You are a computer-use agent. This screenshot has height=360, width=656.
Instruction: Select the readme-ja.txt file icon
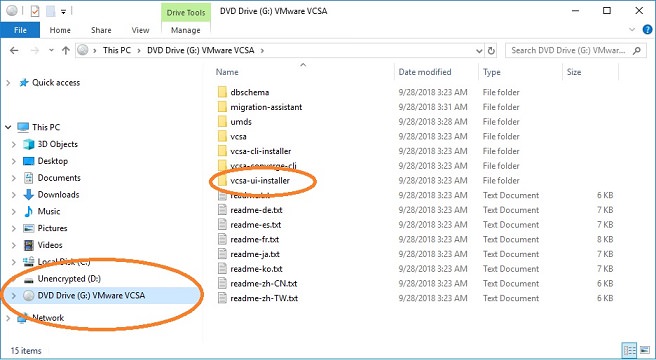point(222,254)
